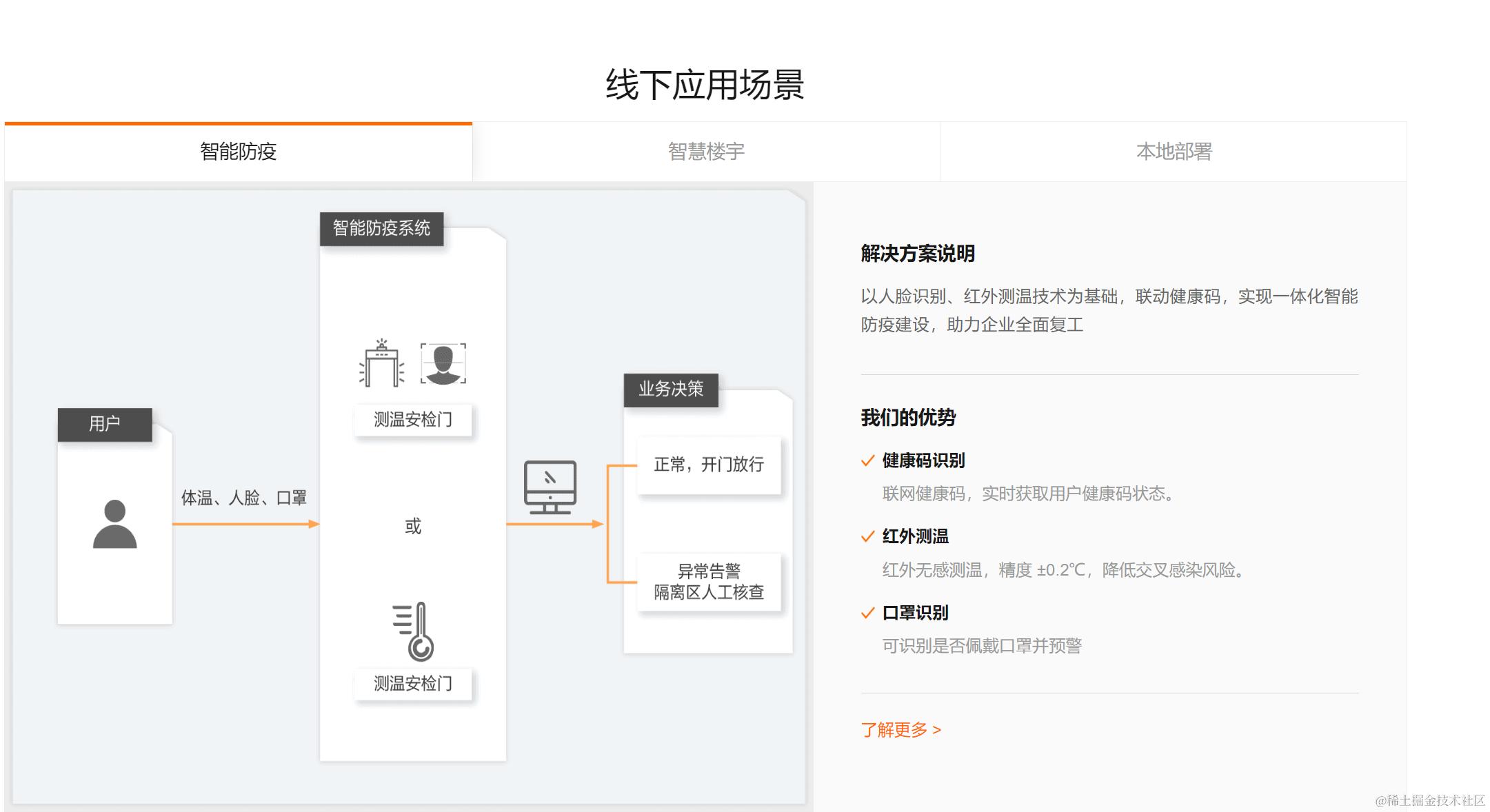Click the 正常，开门放行 box

pos(709,465)
